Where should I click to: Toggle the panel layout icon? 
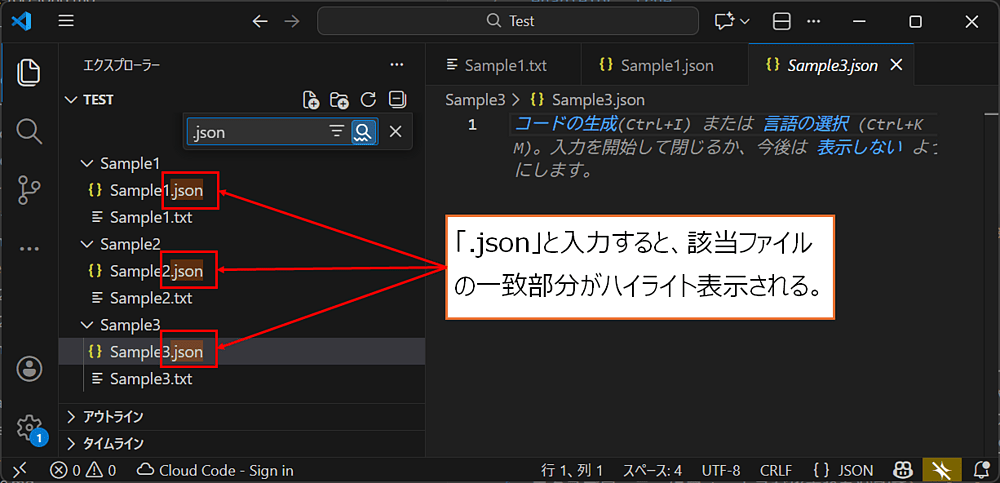[x=781, y=21]
